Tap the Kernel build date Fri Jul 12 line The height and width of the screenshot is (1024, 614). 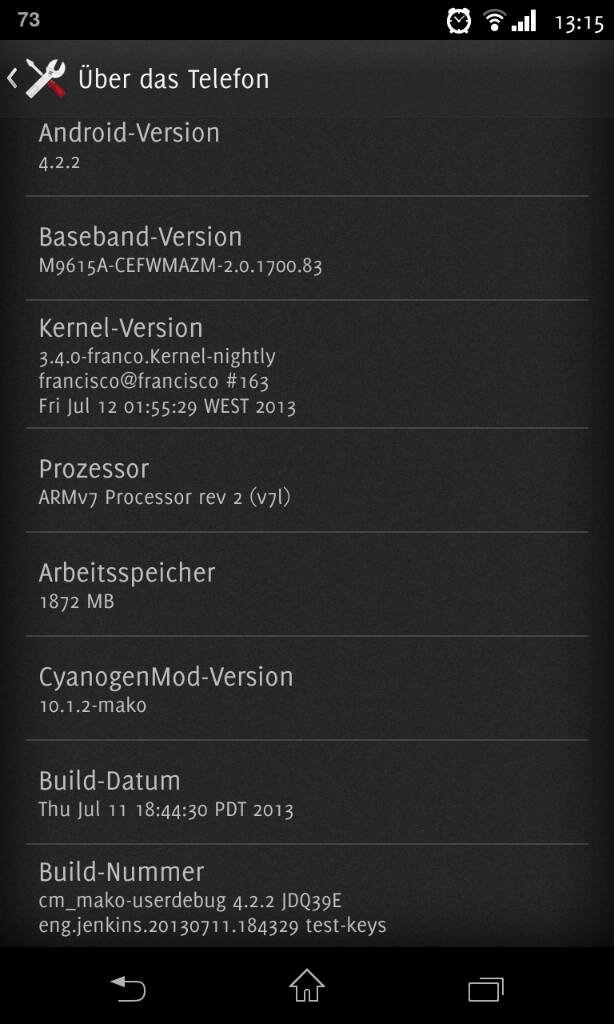pyautogui.click(x=167, y=406)
